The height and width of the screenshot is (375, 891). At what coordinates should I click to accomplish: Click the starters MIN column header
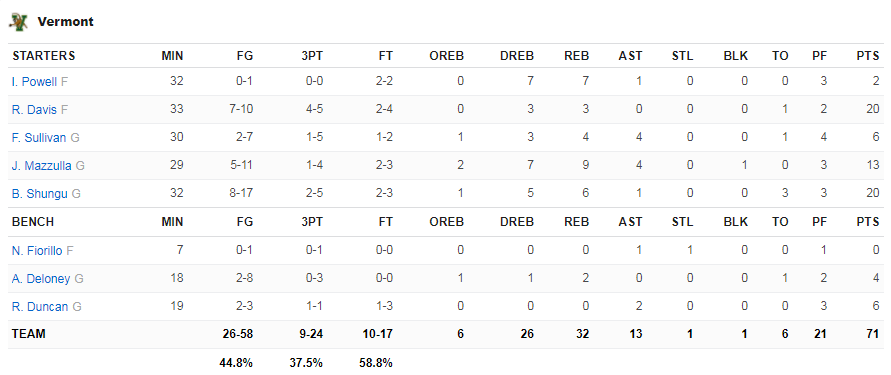click(x=172, y=56)
